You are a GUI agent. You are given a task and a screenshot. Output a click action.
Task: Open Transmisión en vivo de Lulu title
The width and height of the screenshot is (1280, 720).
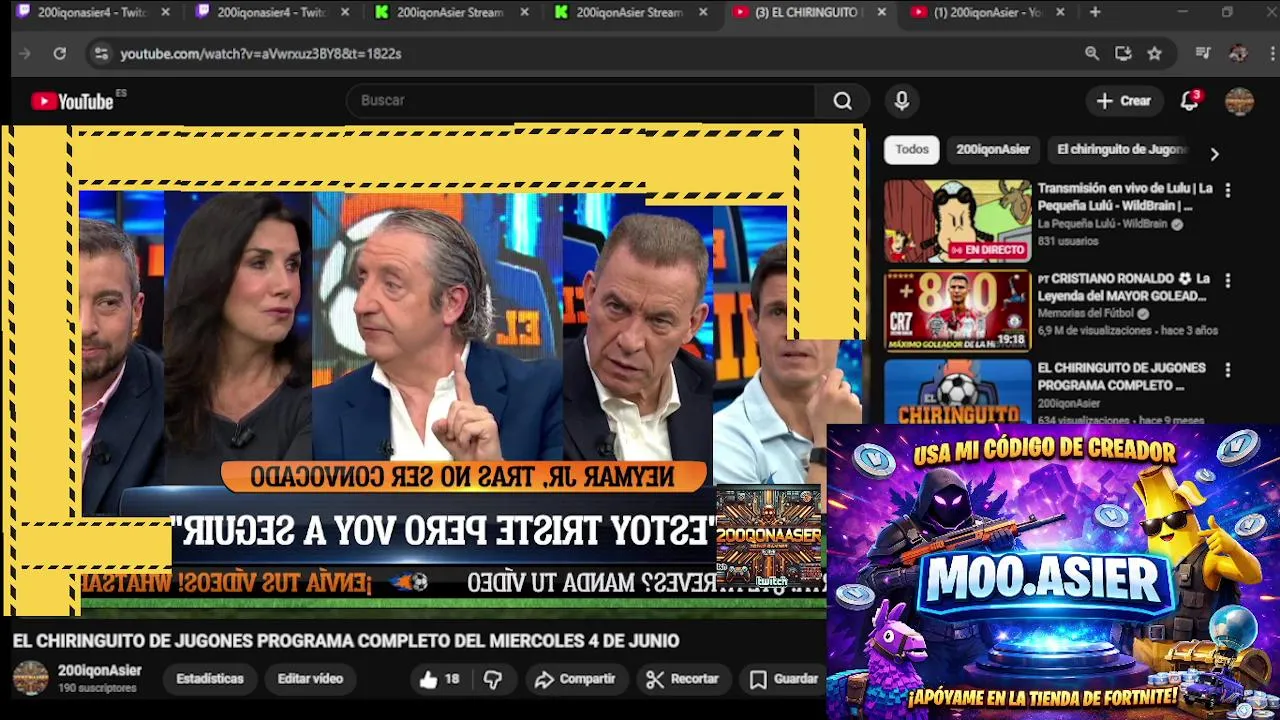click(x=1125, y=197)
